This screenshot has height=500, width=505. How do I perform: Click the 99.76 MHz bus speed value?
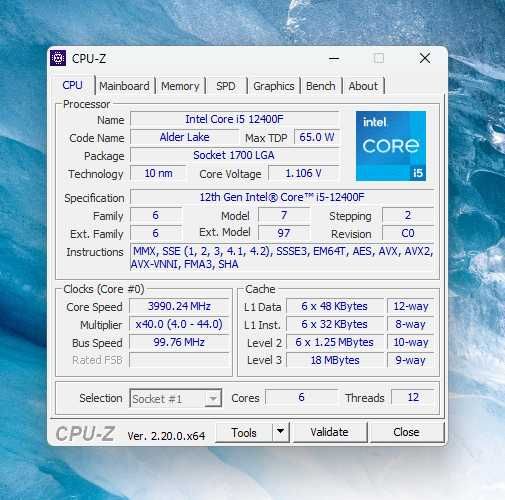(x=179, y=342)
